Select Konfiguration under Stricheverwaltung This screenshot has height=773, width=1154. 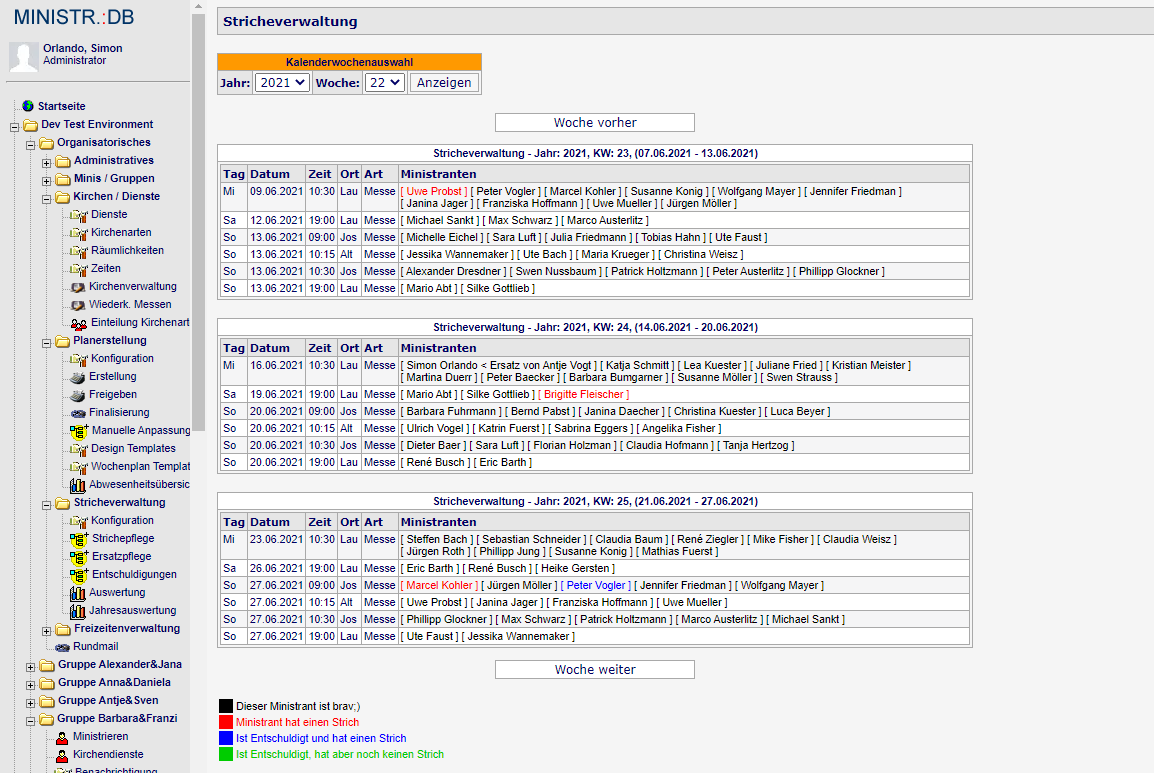point(122,520)
